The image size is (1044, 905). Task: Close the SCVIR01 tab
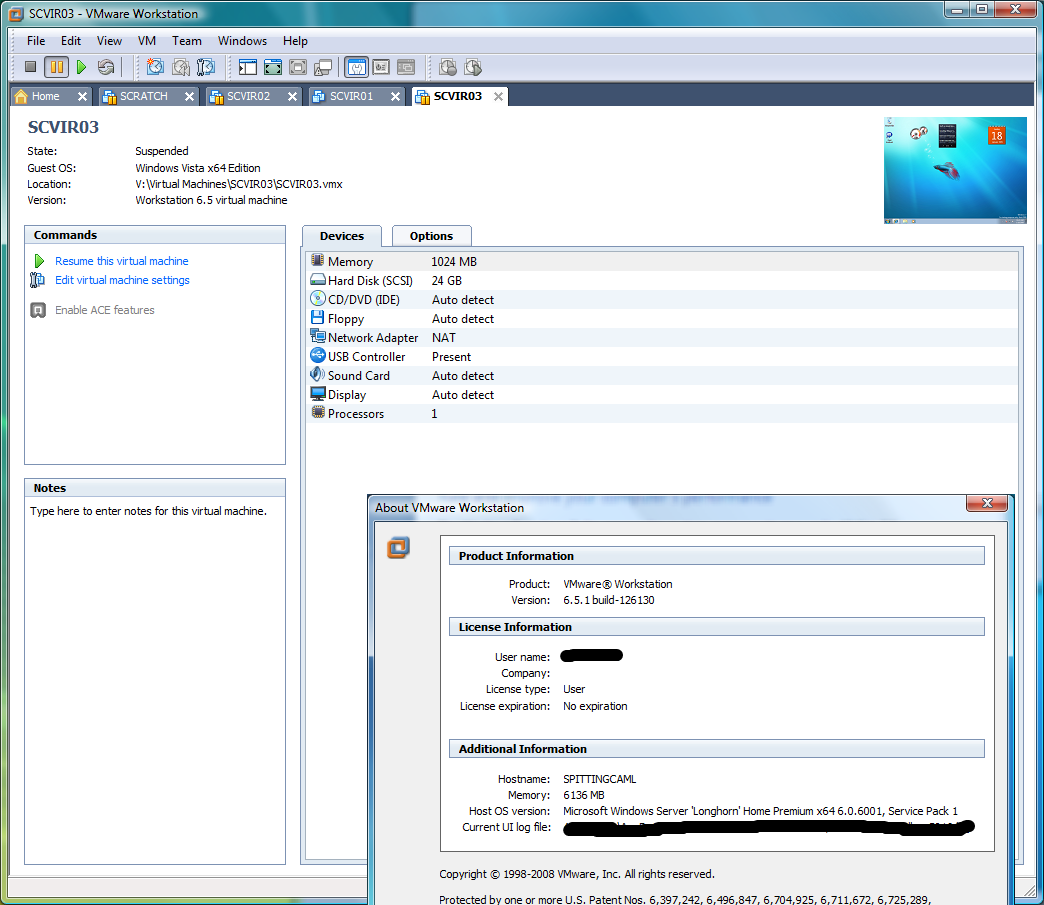pyautogui.click(x=395, y=97)
